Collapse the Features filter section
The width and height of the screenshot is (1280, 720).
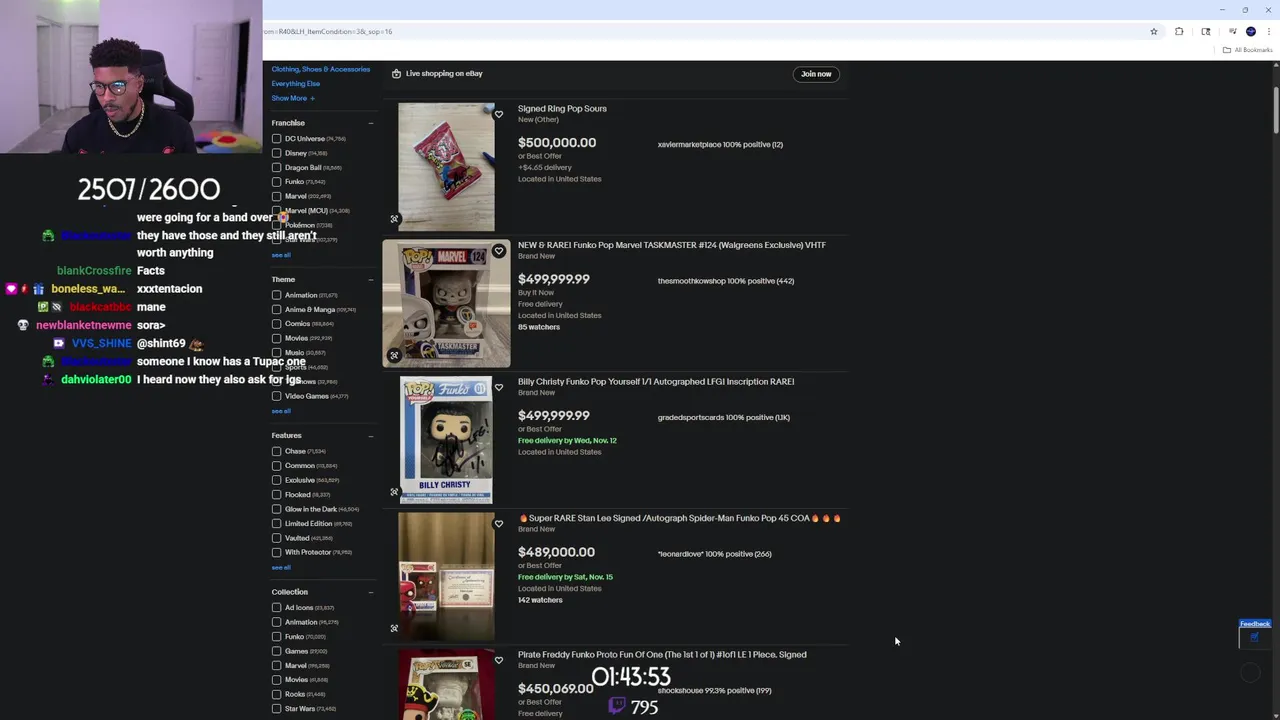coord(370,435)
